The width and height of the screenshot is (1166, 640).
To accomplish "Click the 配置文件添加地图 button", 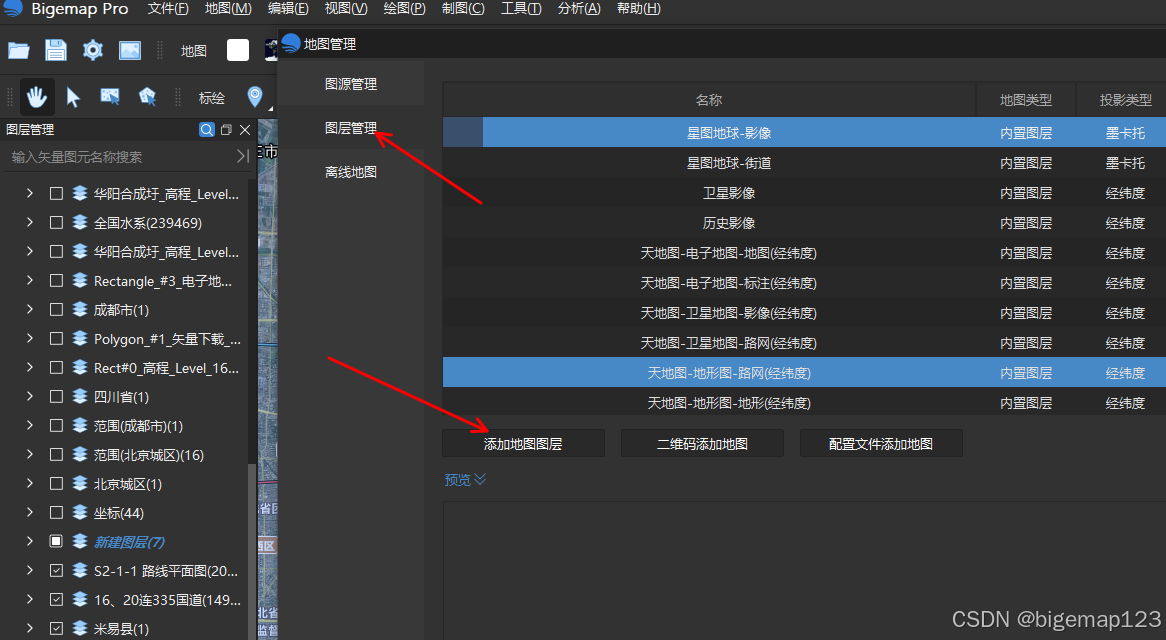I will (x=881, y=444).
